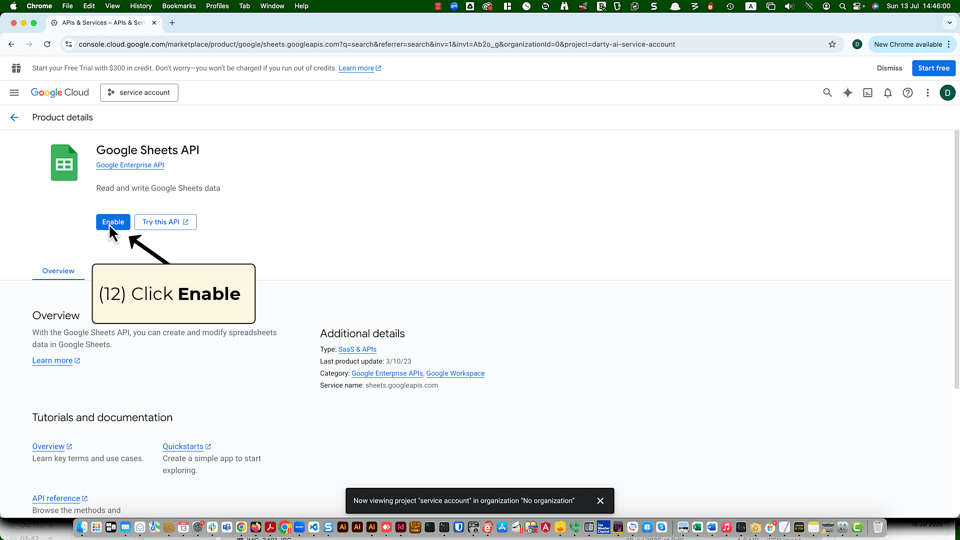
Task: Open the notifications bell
Action: tap(888, 92)
